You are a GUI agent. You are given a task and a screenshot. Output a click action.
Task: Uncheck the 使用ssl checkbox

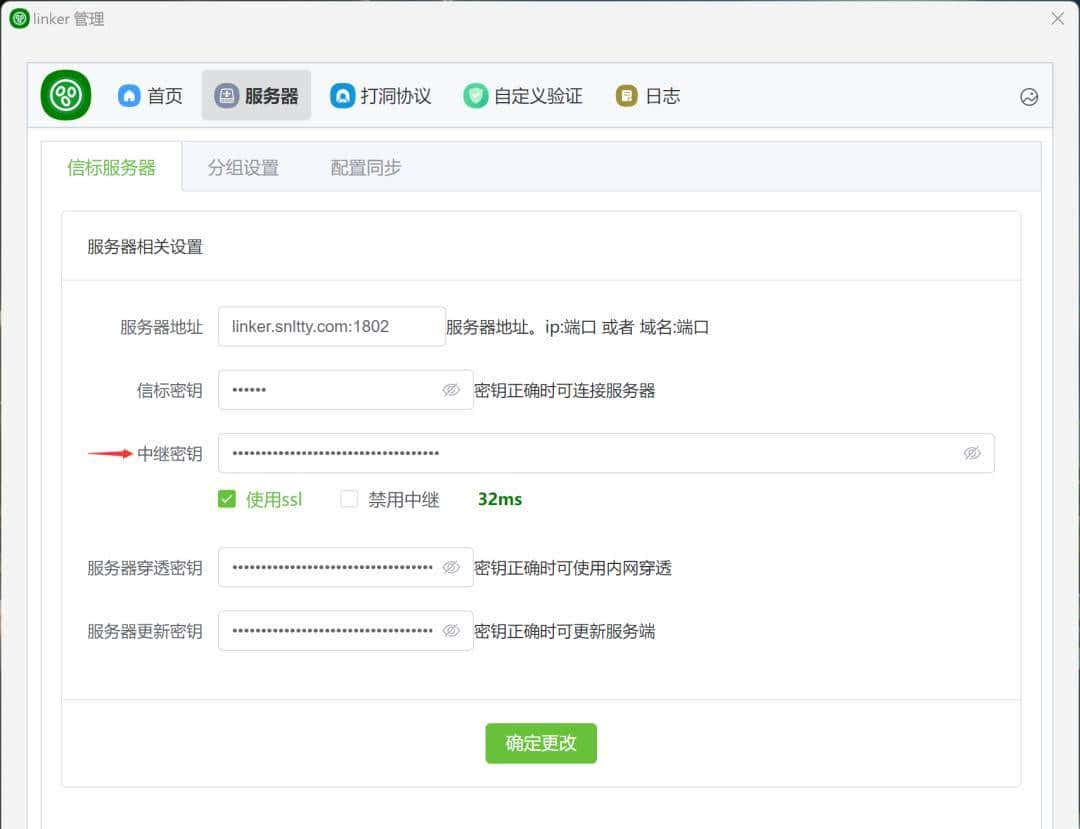pyautogui.click(x=227, y=497)
